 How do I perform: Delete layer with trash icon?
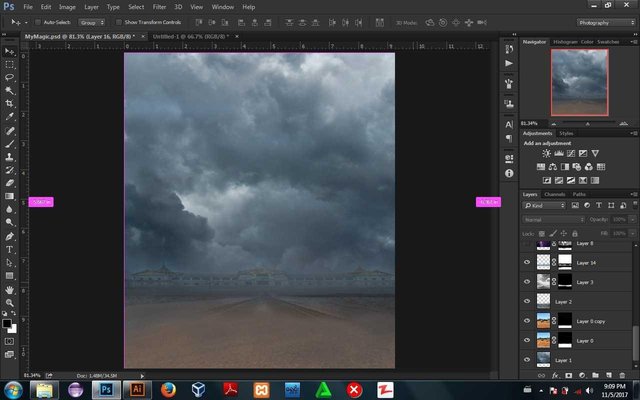pyautogui.click(x=622, y=375)
